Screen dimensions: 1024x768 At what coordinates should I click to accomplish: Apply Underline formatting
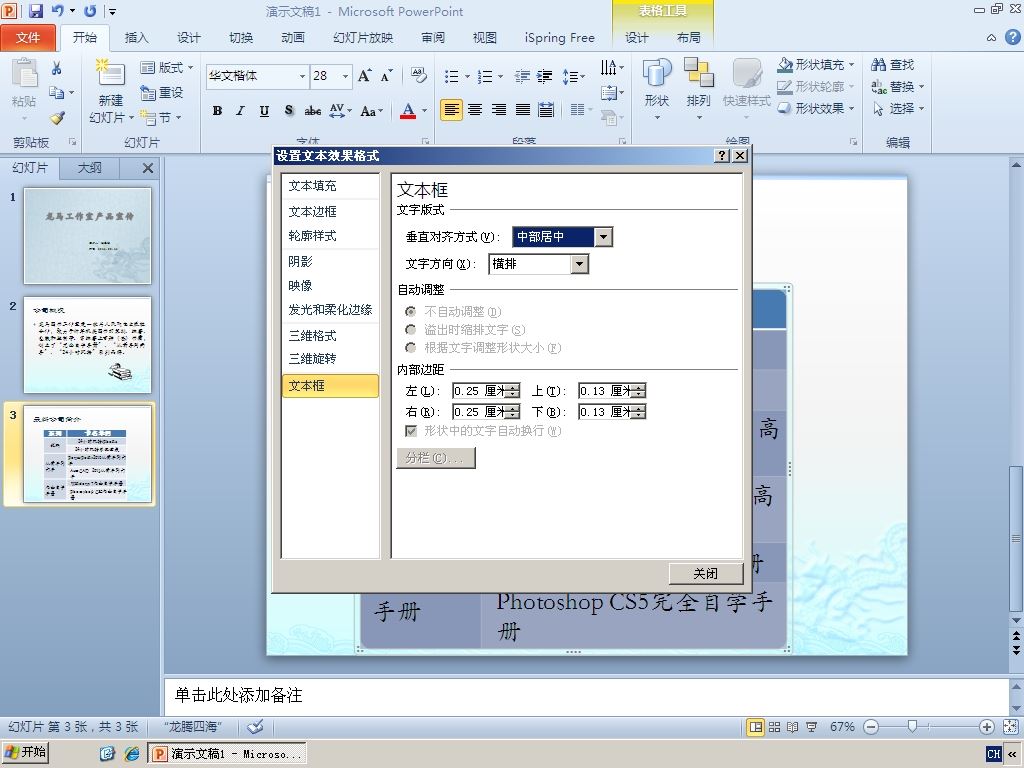pos(264,111)
